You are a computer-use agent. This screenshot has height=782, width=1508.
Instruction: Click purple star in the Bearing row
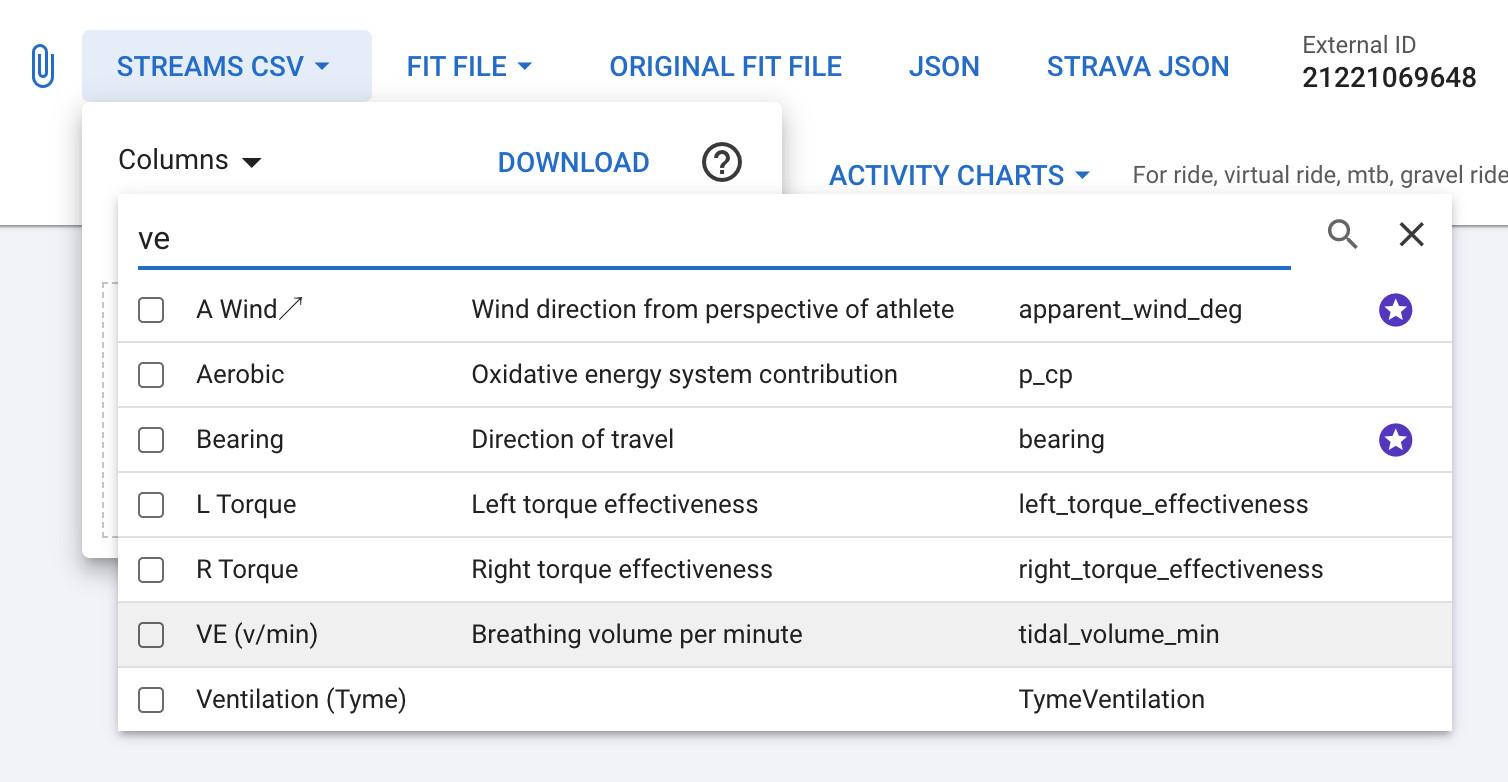pyautogui.click(x=1395, y=440)
